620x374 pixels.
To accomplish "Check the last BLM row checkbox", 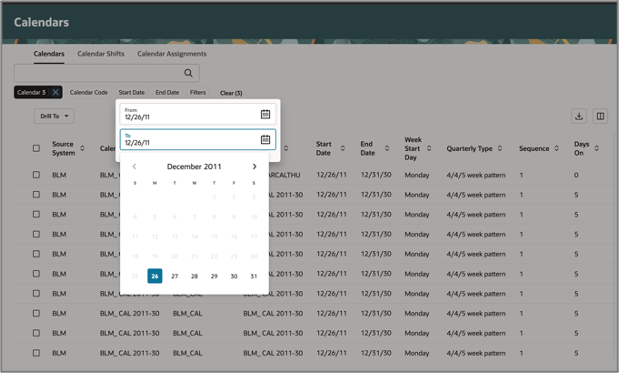I will click(x=36, y=353).
